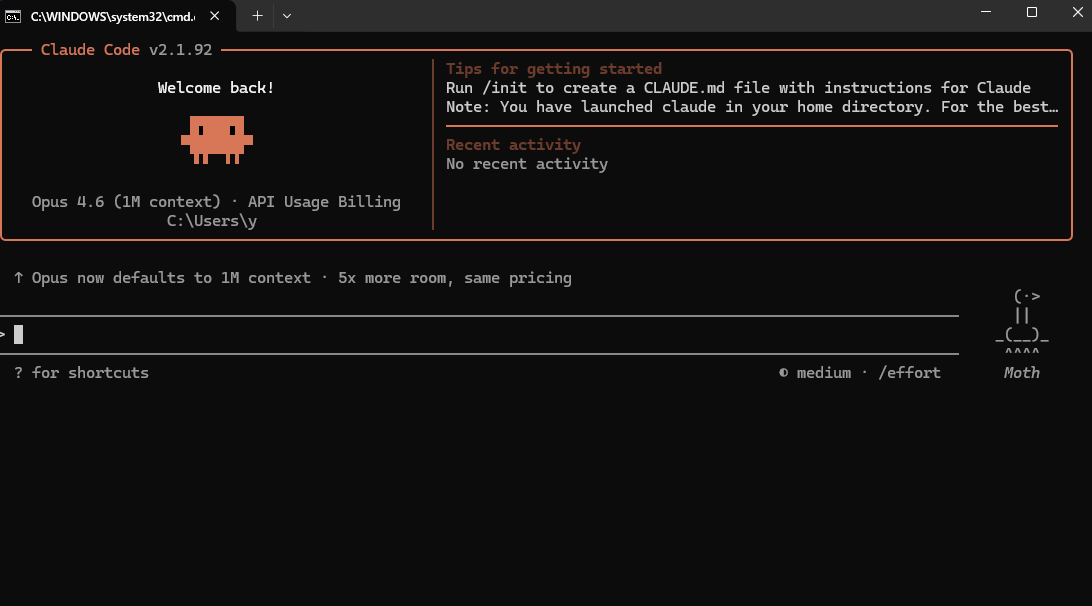This screenshot has width=1092, height=606.
Task: Click the '? for shortcuts' hint
Action: 81,373
